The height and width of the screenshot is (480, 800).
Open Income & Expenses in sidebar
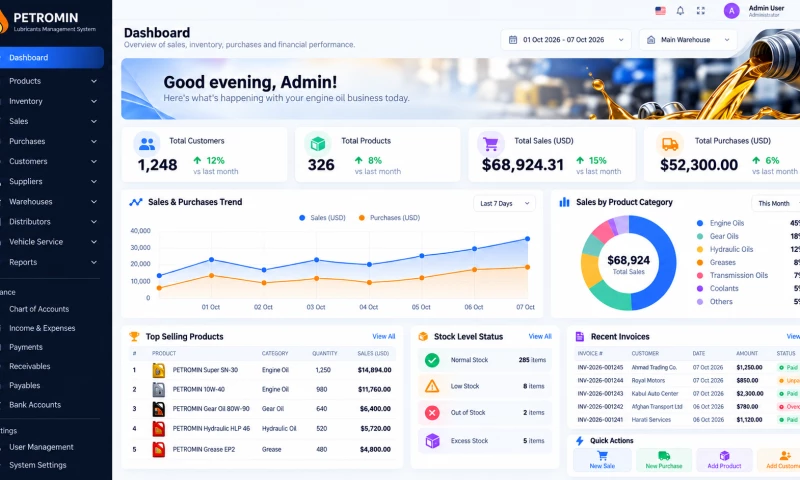[42, 329]
